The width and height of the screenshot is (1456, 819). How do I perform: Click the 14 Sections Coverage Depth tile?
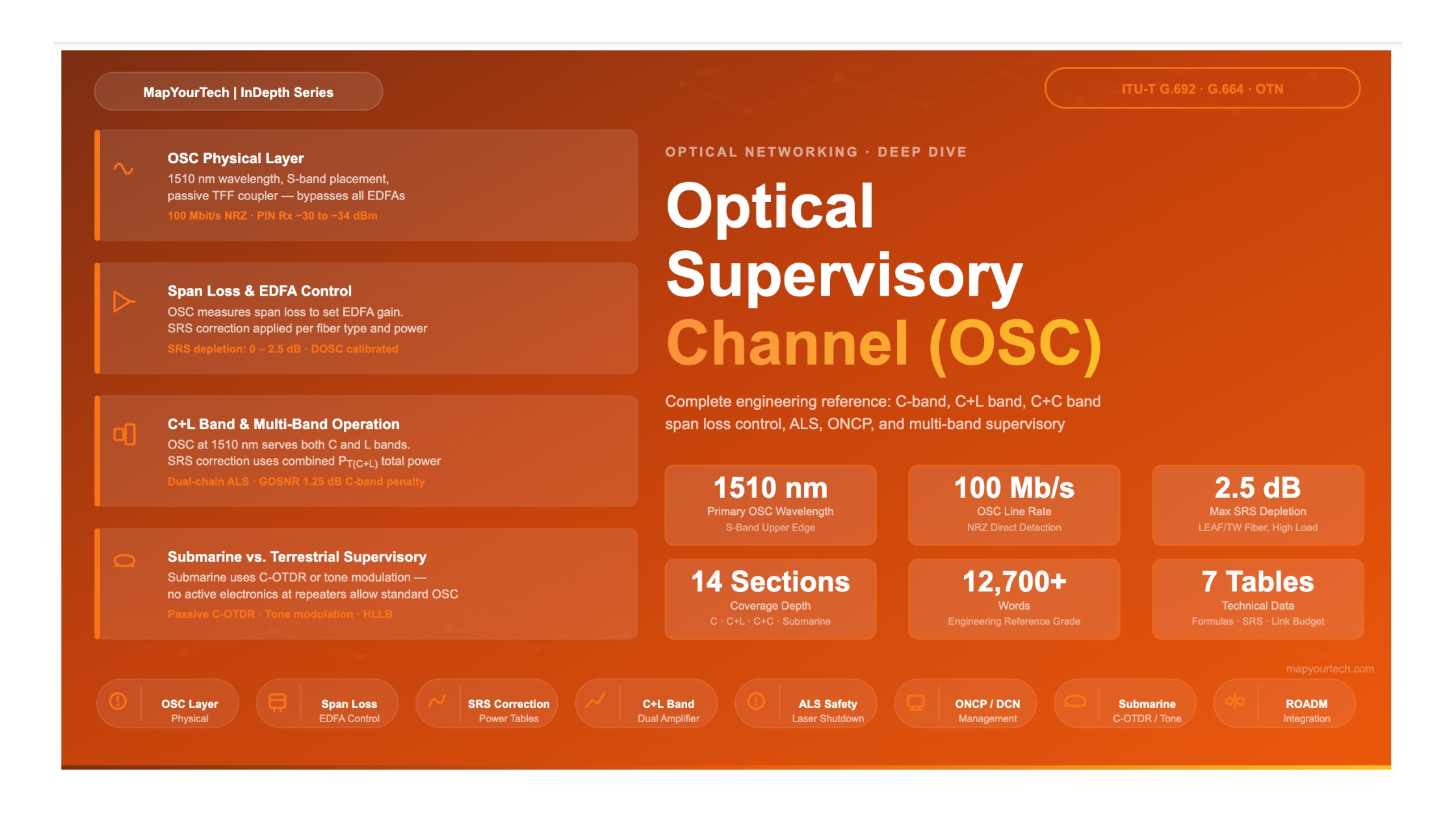coord(770,599)
